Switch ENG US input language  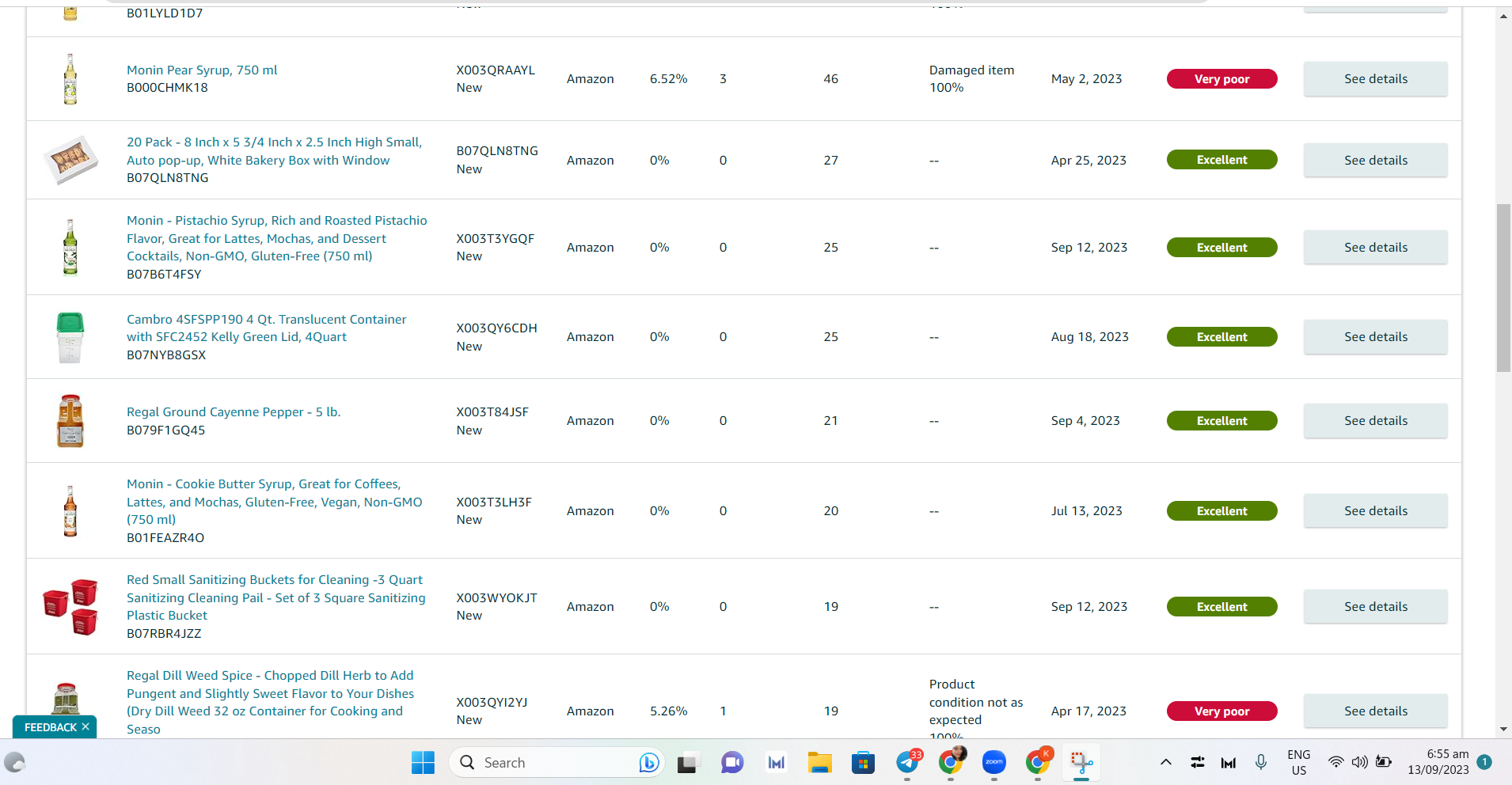click(x=1299, y=762)
